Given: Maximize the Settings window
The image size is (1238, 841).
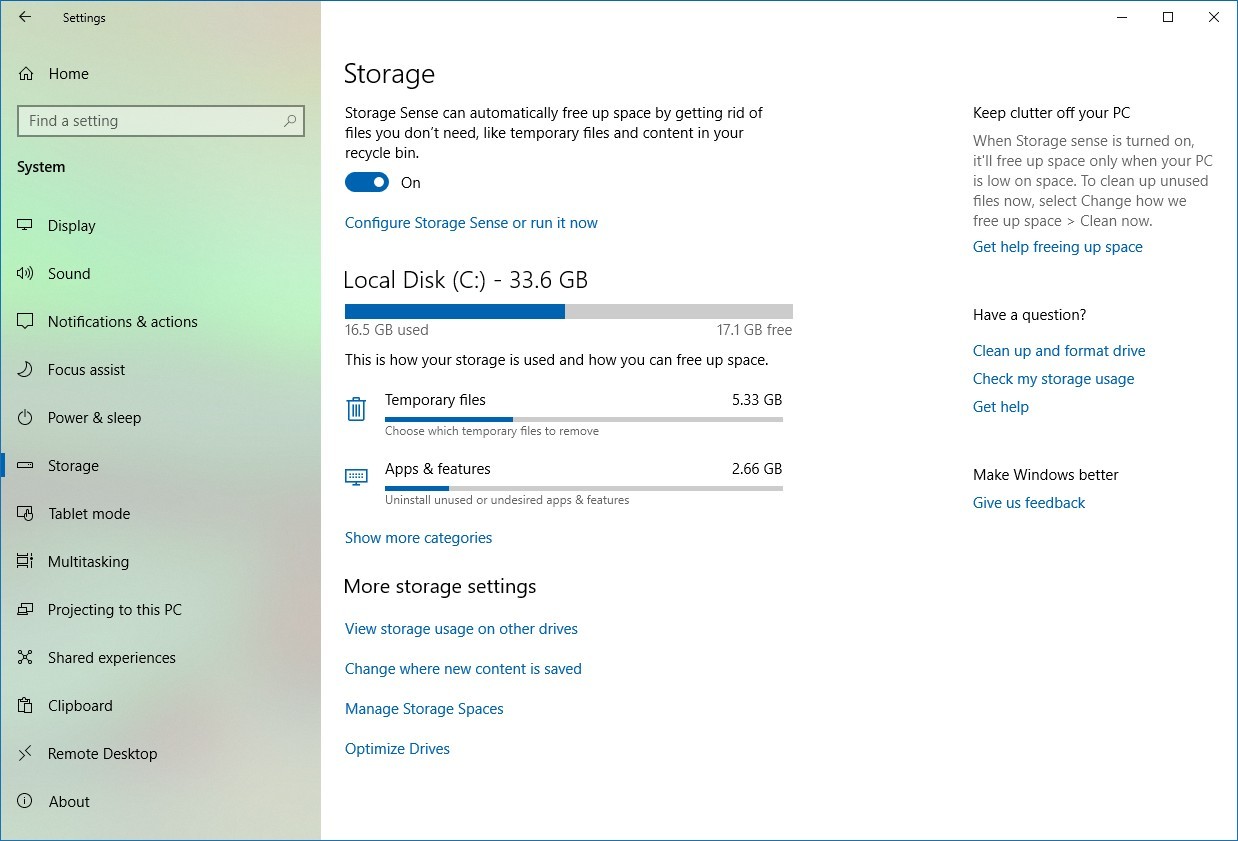Looking at the screenshot, I should pos(1168,17).
